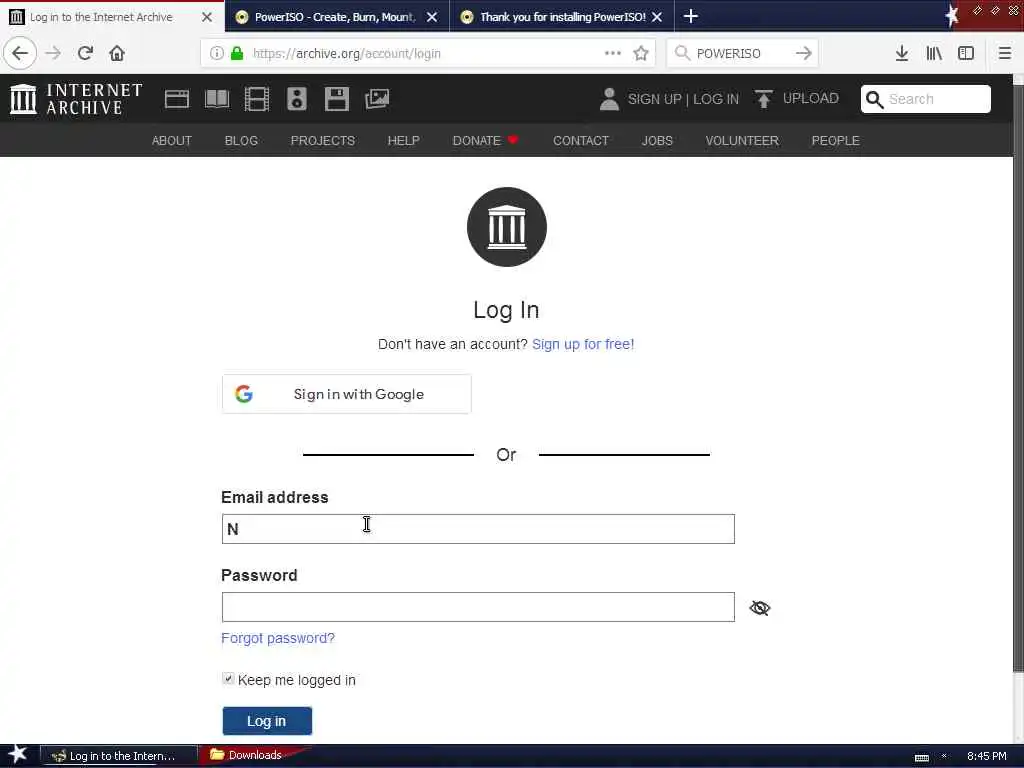
Task: Click the circular Archive logo above Log In
Action: (507, 227)
